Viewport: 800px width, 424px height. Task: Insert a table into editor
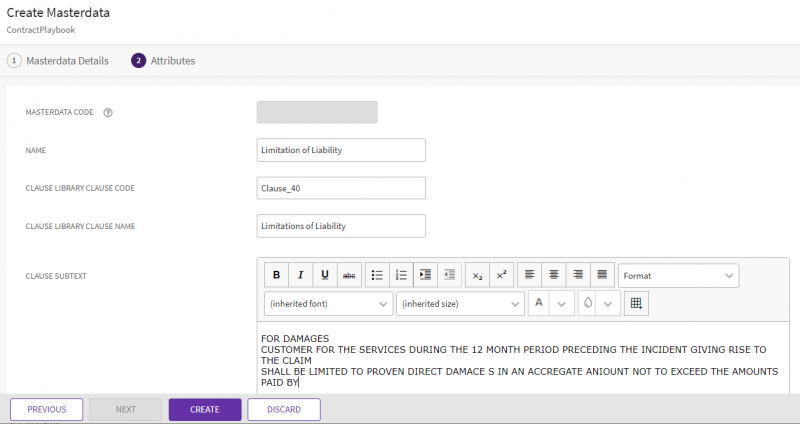point(637,303)
